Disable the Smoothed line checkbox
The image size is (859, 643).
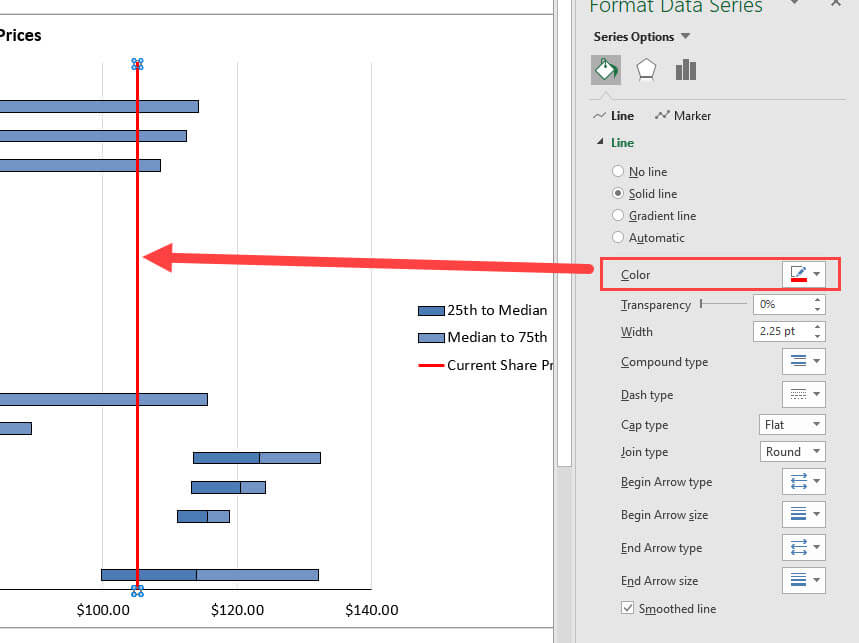[626, 608]
